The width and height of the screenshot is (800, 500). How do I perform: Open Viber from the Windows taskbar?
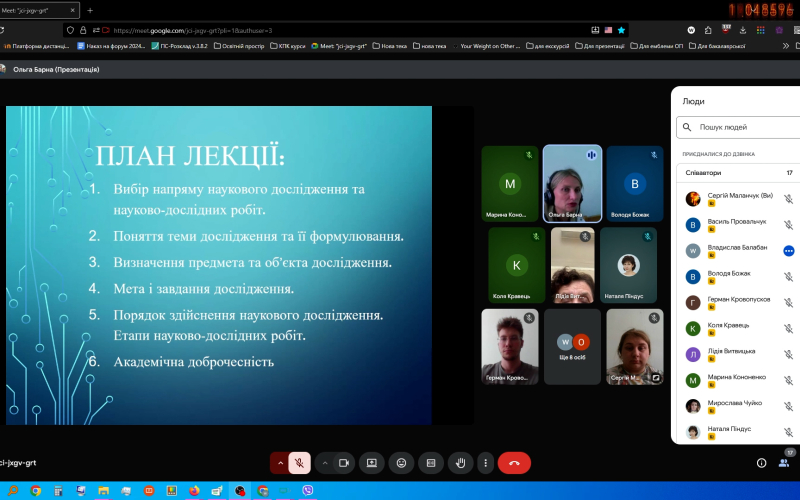pyautogui.click(x=306, y=491)
